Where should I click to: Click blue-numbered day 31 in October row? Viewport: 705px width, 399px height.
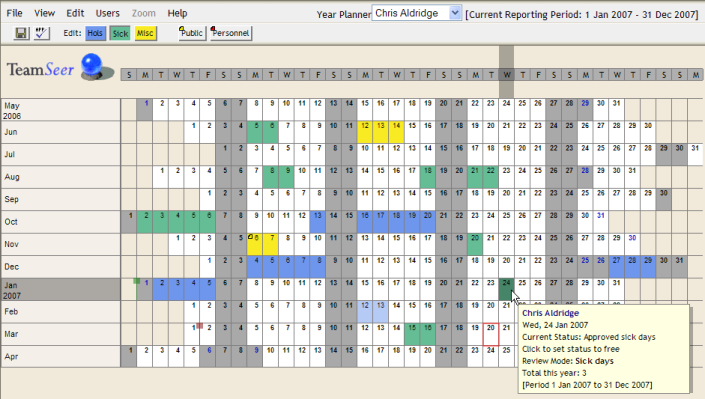[601, 222]
